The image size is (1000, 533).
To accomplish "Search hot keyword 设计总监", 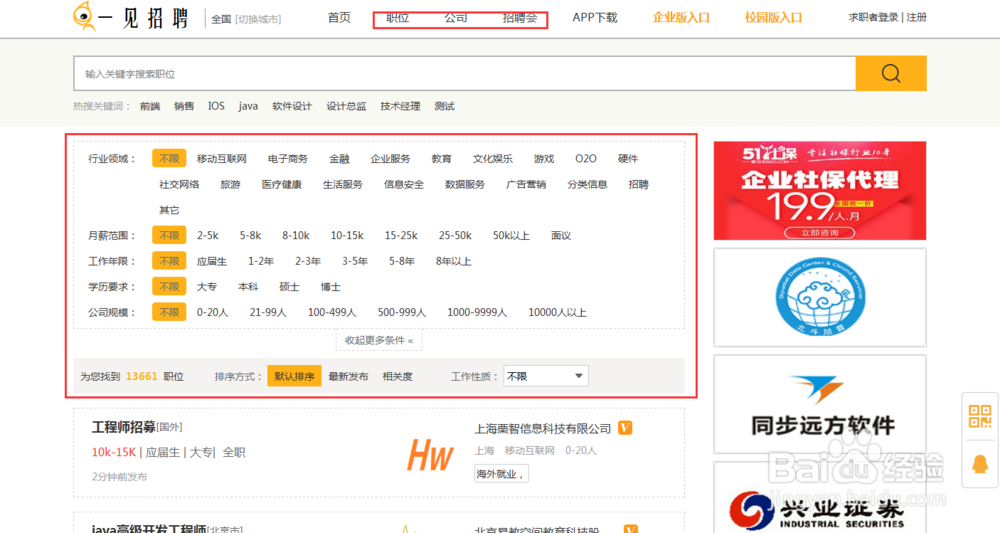I will (x=346, y=106).
